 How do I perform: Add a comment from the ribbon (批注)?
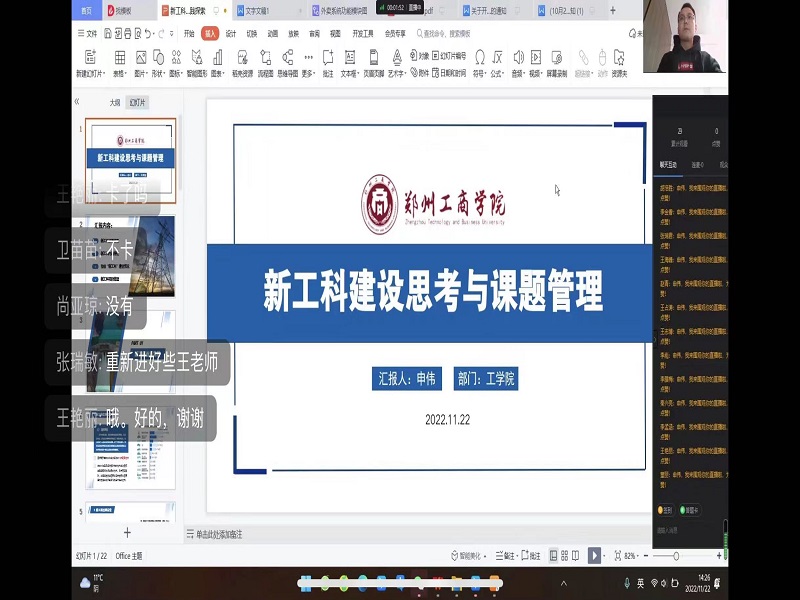(328, 63)
